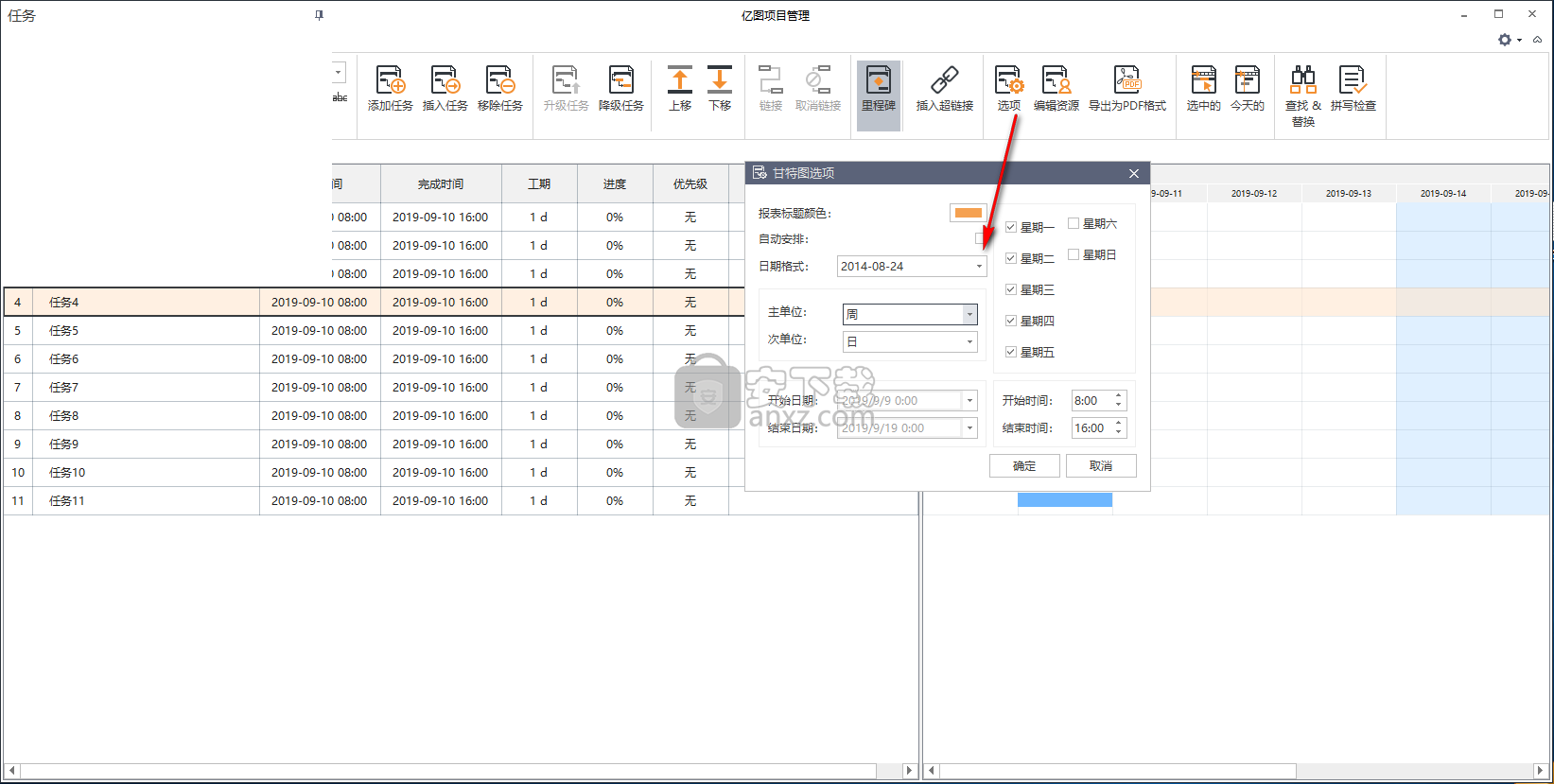
Task: Click the 任务11 row name cell
Action: point(146,501)
